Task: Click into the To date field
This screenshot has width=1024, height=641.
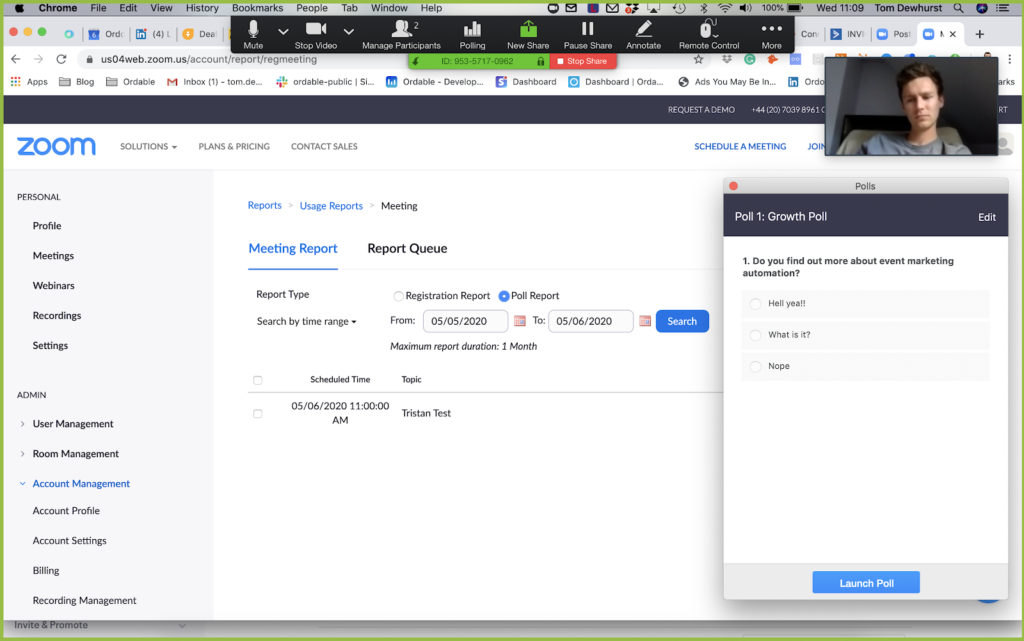Action: 590,321
